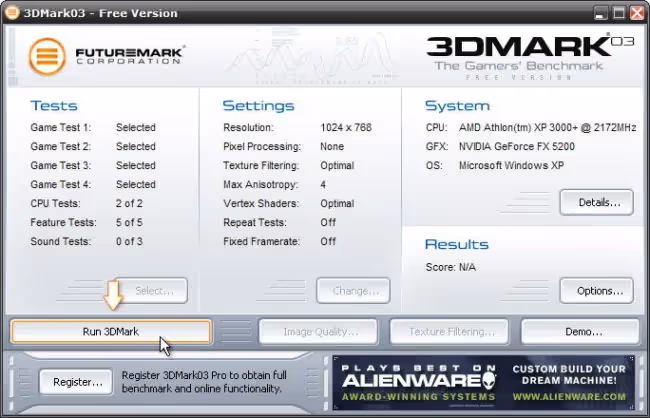Click the System section heading
650x418 pixels.
tap(457, 106)
